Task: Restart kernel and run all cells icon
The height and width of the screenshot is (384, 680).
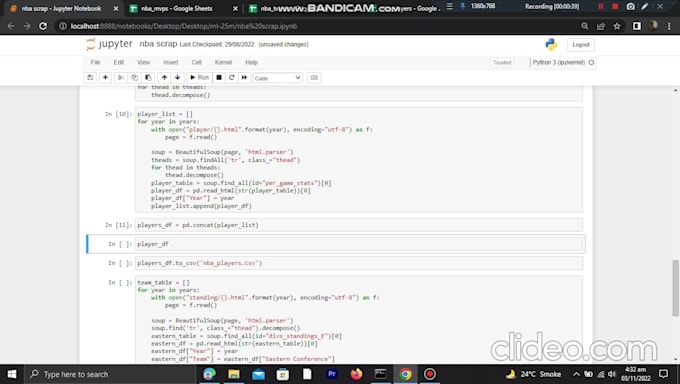Action: 244,78
